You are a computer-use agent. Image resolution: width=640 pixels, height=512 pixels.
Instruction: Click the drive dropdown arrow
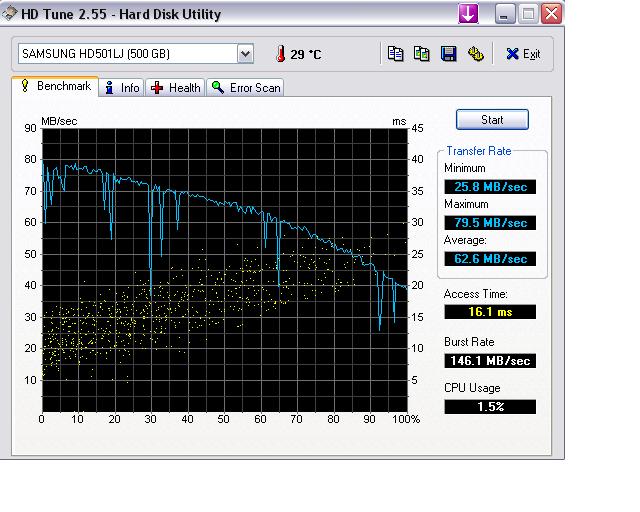click(x=245, y=54)
